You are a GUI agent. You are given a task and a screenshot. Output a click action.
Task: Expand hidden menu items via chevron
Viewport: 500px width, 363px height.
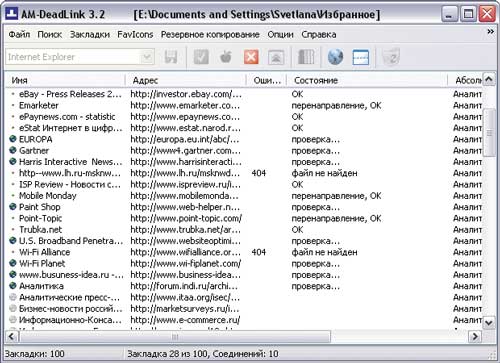click(x=490, y=32)
